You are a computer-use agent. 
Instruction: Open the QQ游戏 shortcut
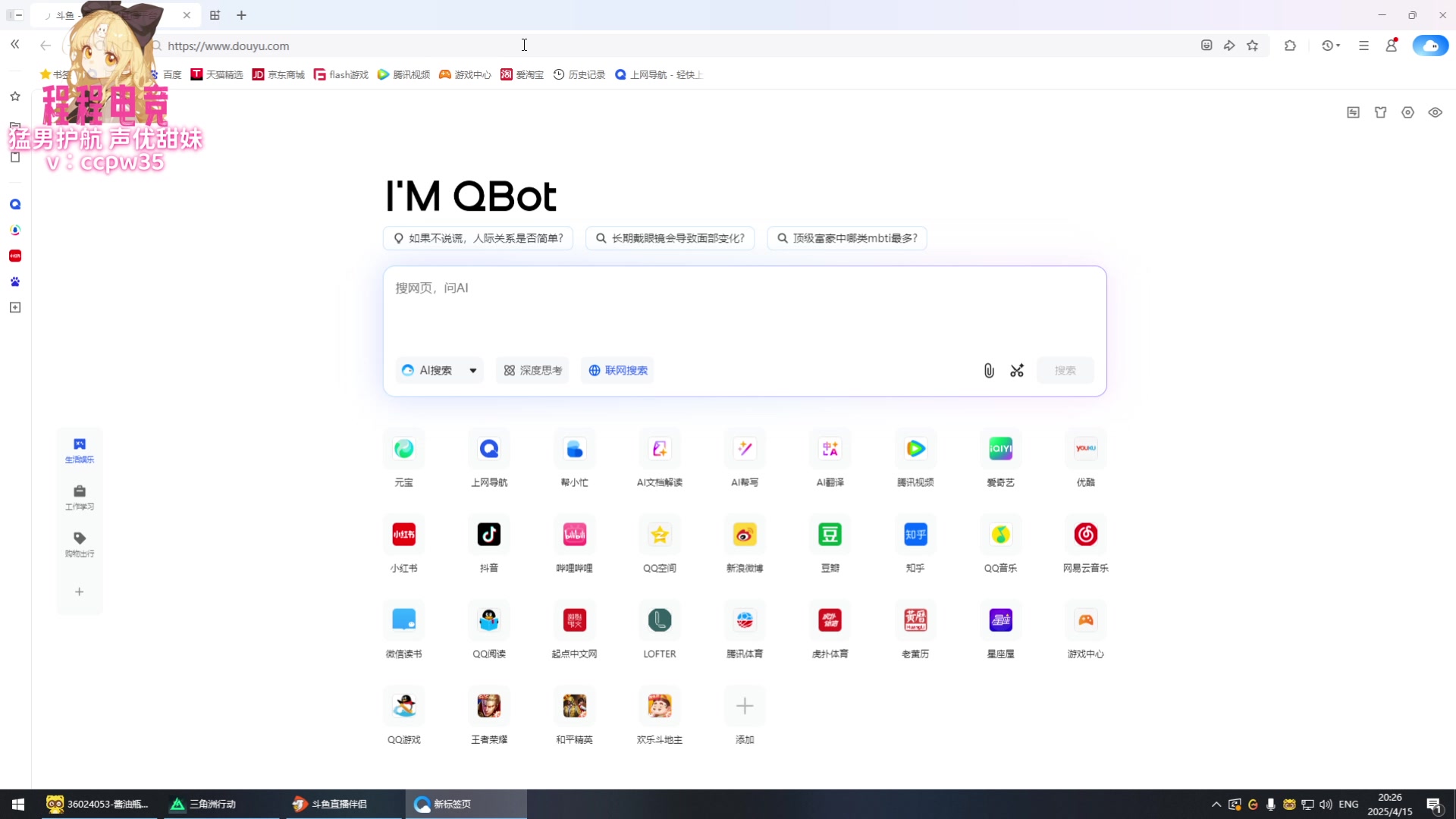(403, 706)
